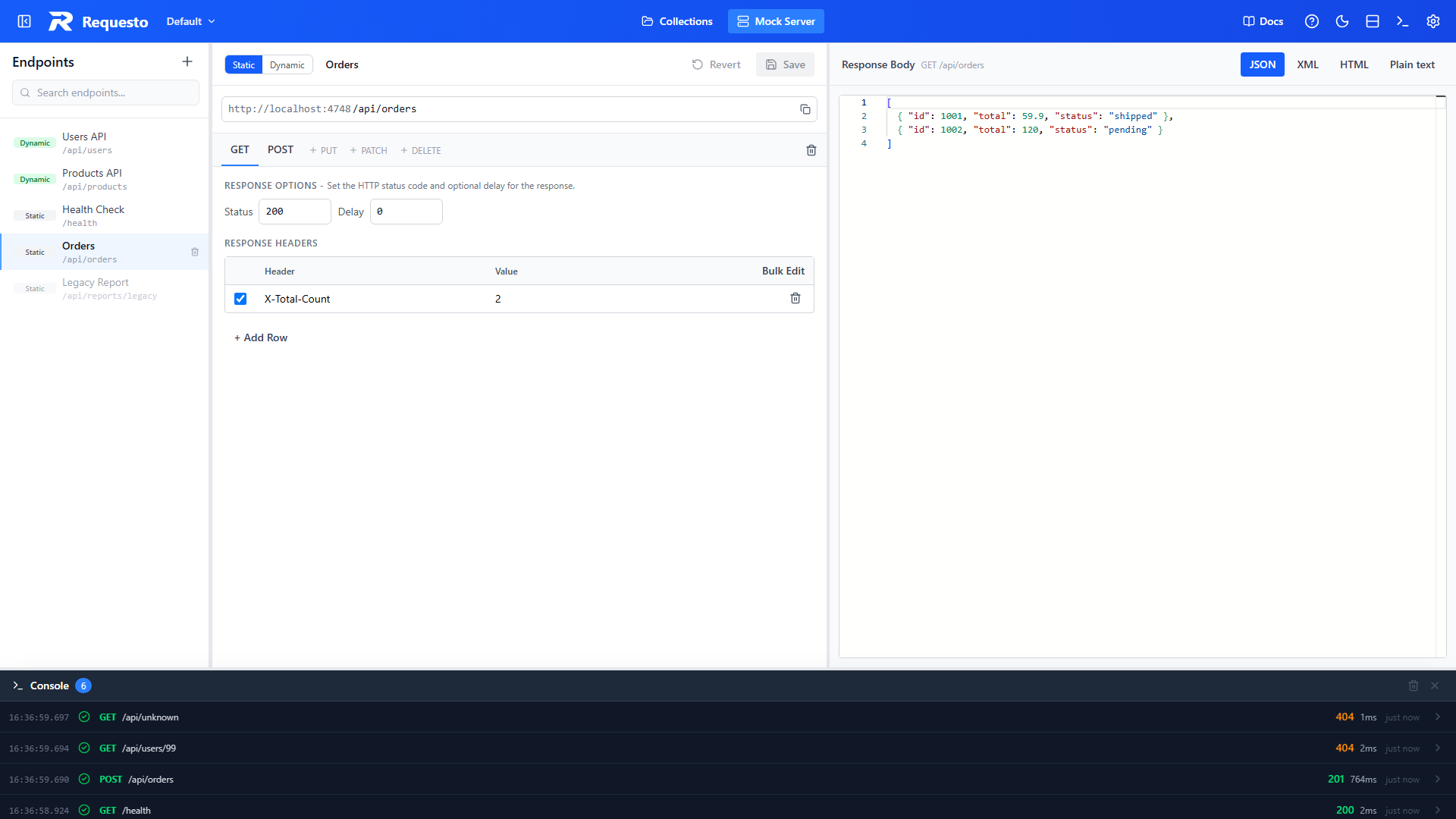Image resolution: width=1456 pixels, height=819 pixels.
Task: Clear the console log trash icon
Action: pyautogui.click(x=1414, y=686)
